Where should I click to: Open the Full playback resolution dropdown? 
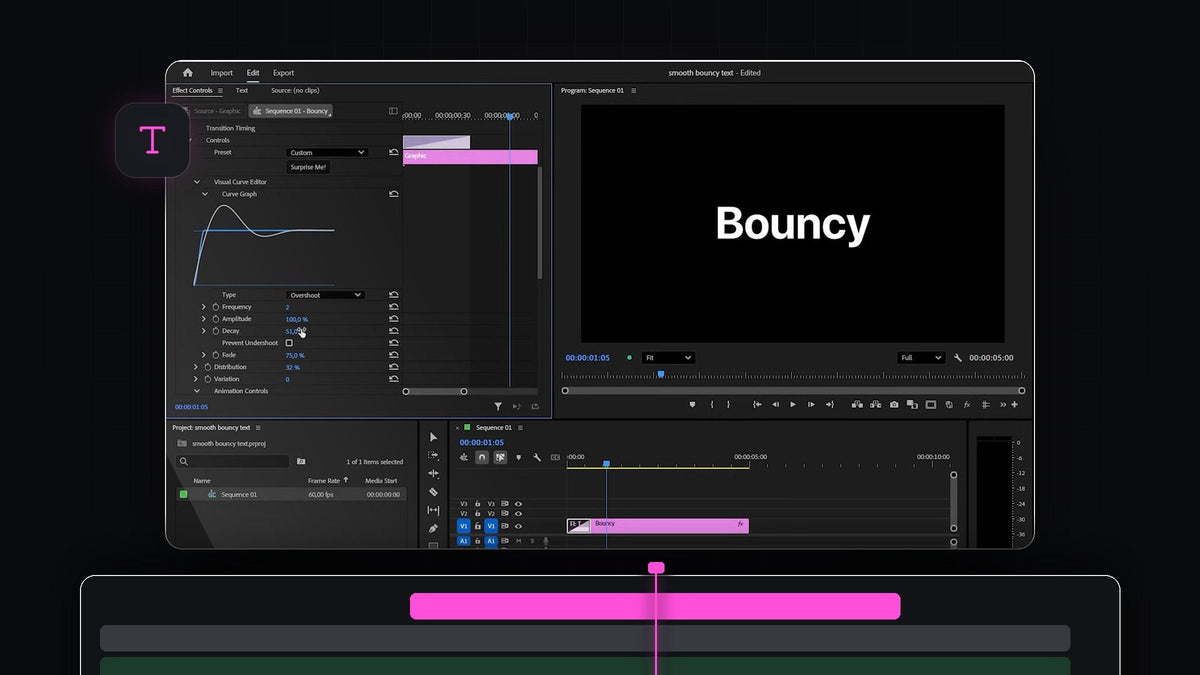pyautogui.click(x=921, y=358)
